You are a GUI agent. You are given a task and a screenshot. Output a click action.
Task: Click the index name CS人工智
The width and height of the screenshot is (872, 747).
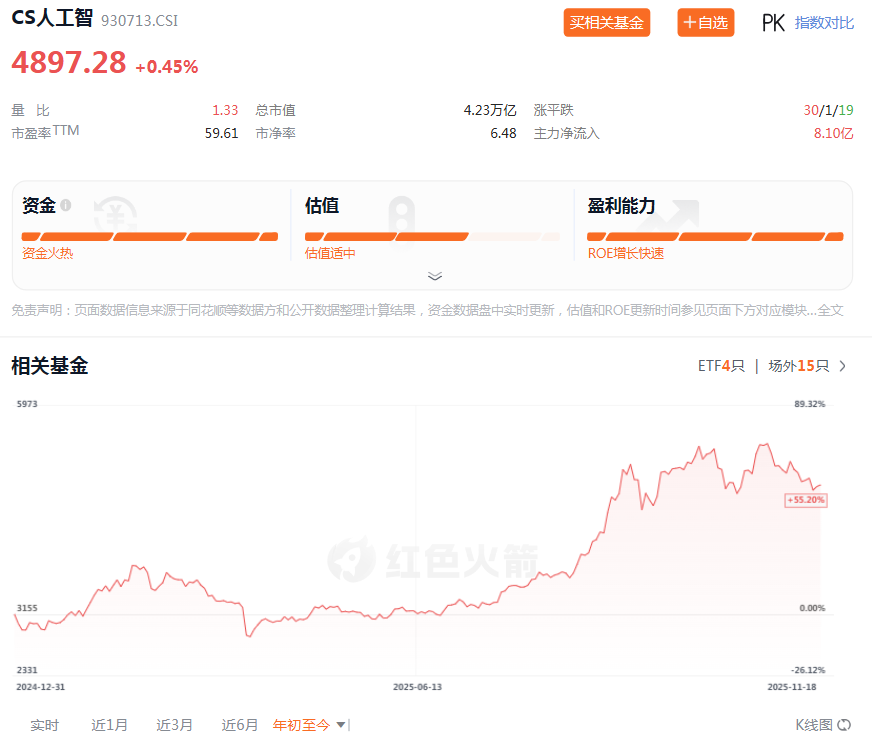[x=52, y=18]
